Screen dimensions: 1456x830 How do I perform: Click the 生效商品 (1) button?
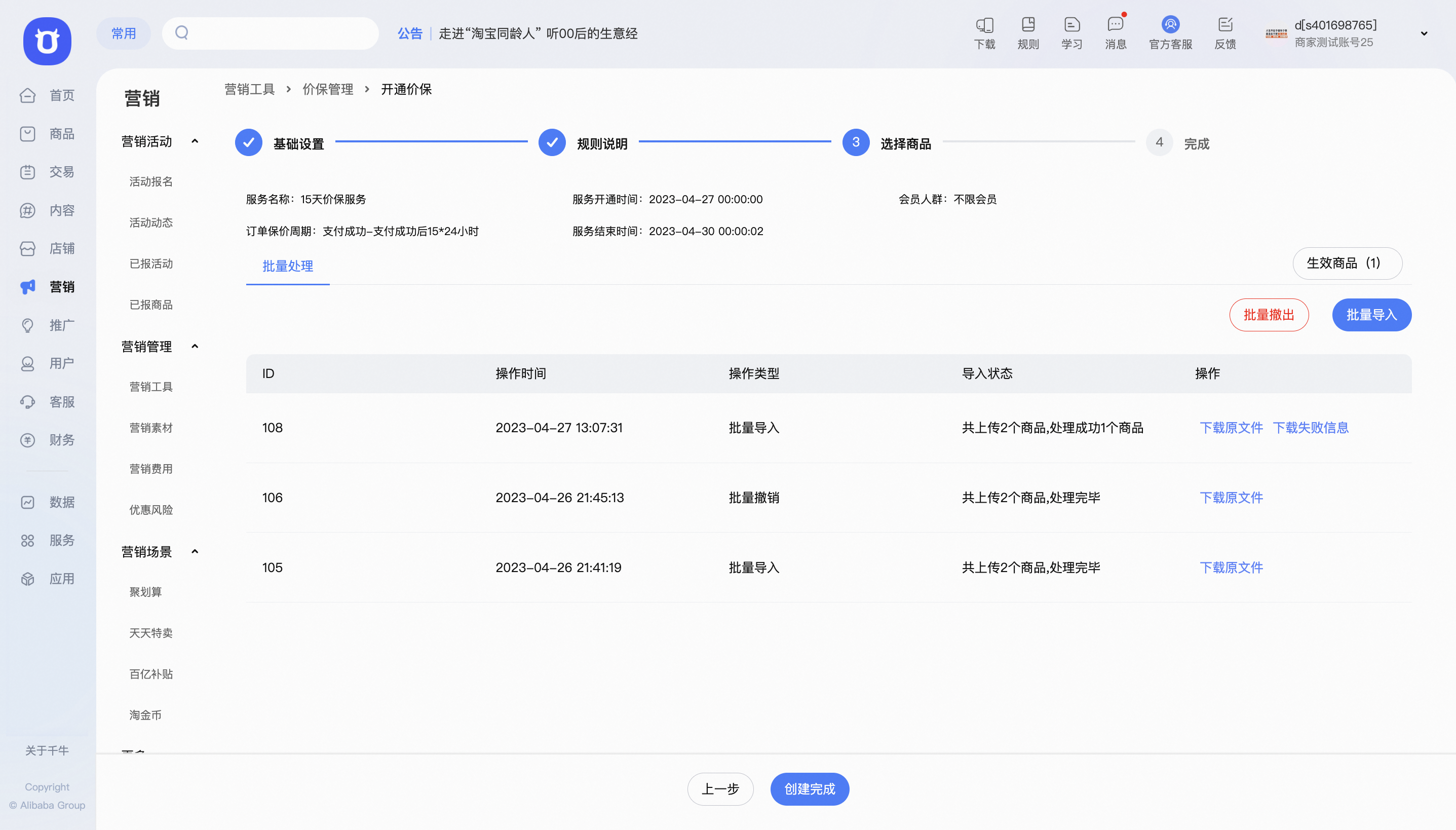tap(1347, 263)
